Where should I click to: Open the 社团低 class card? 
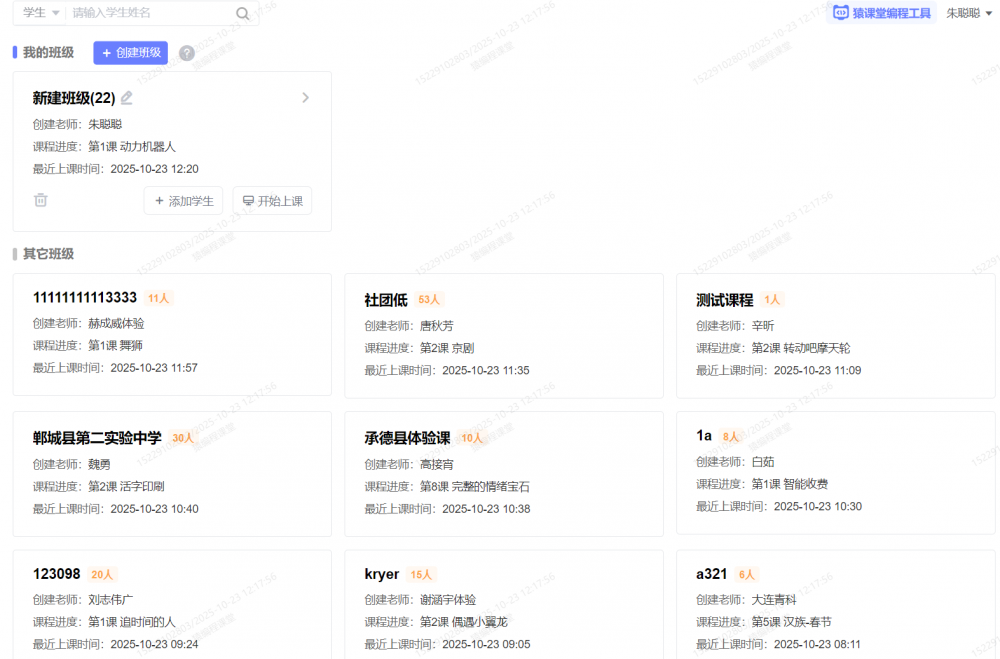pos(503,334)
